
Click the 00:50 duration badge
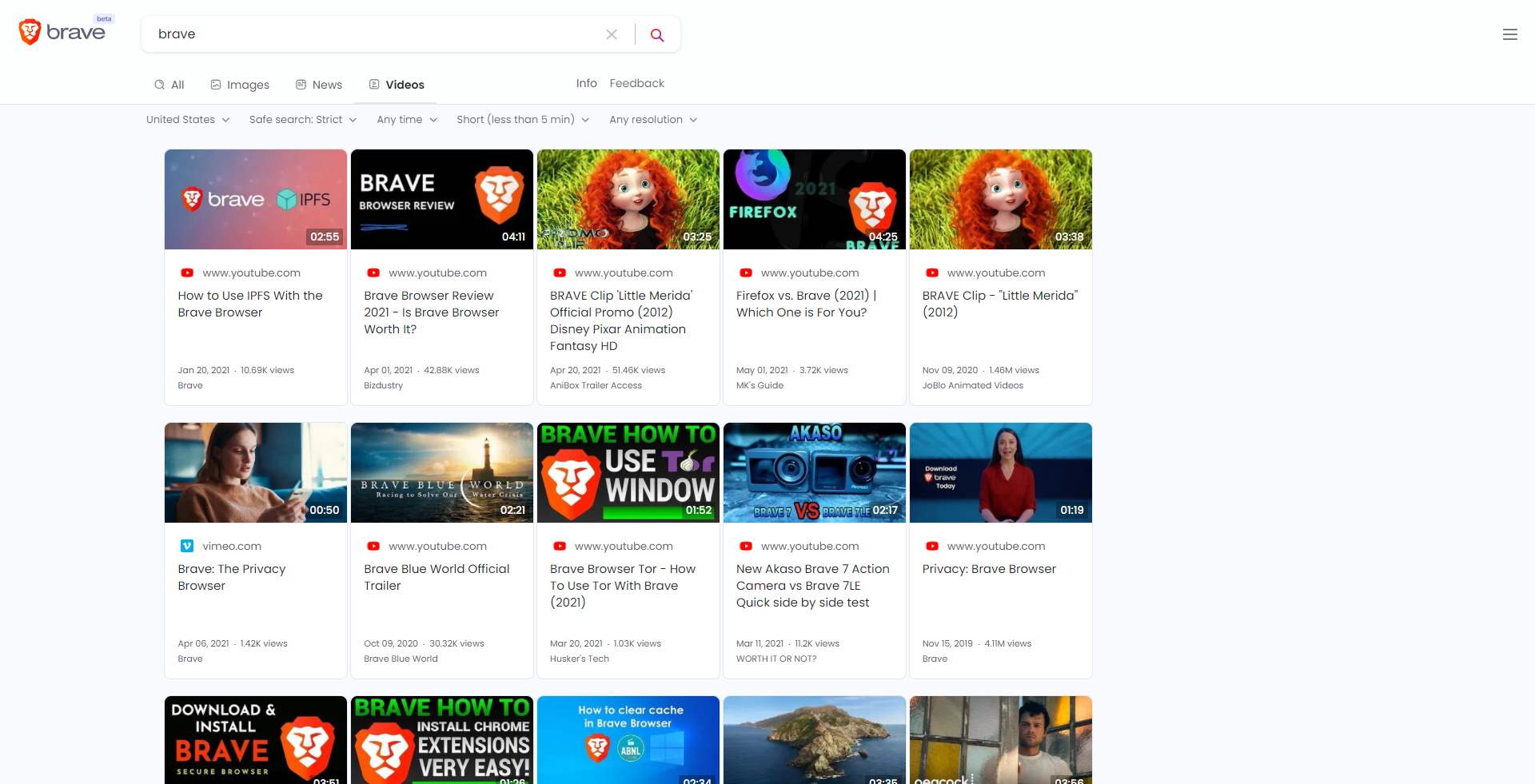pyautogui.click(x=325, y=510)
